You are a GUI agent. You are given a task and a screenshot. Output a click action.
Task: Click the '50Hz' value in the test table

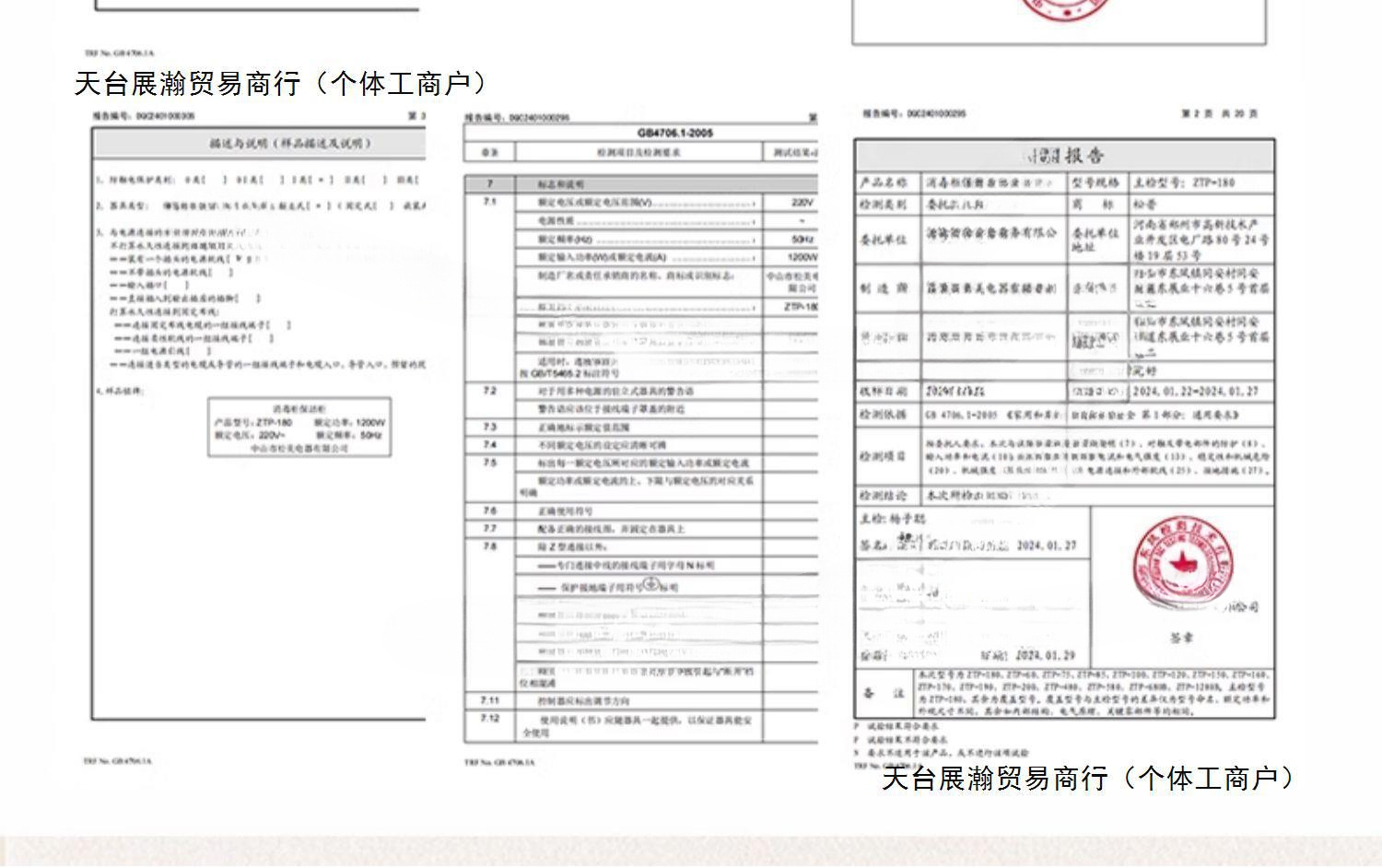[x=802, y=240]
